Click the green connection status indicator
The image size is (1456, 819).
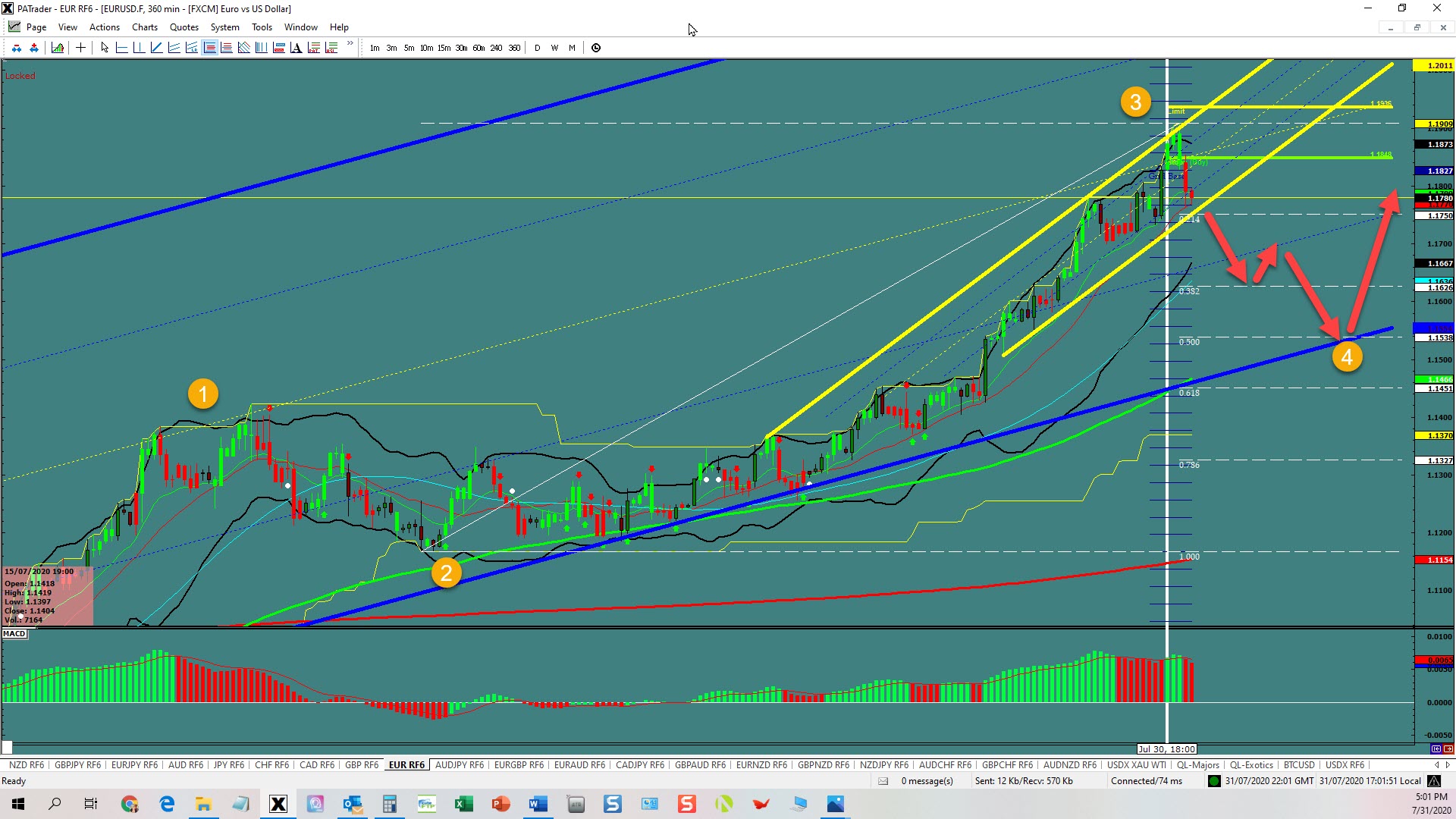[1214, 781]
